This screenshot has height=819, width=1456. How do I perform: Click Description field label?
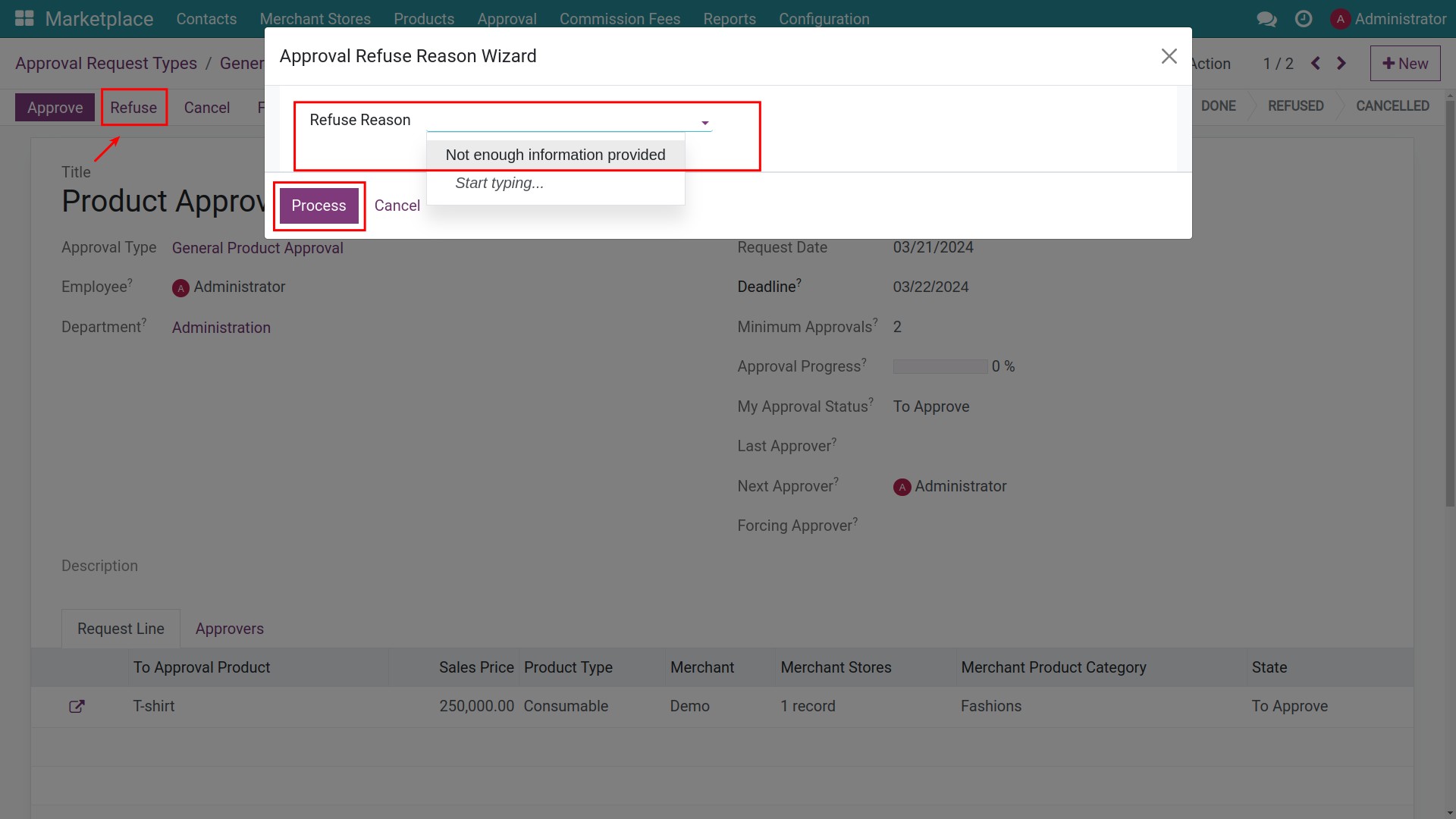(x=99, y=566)
